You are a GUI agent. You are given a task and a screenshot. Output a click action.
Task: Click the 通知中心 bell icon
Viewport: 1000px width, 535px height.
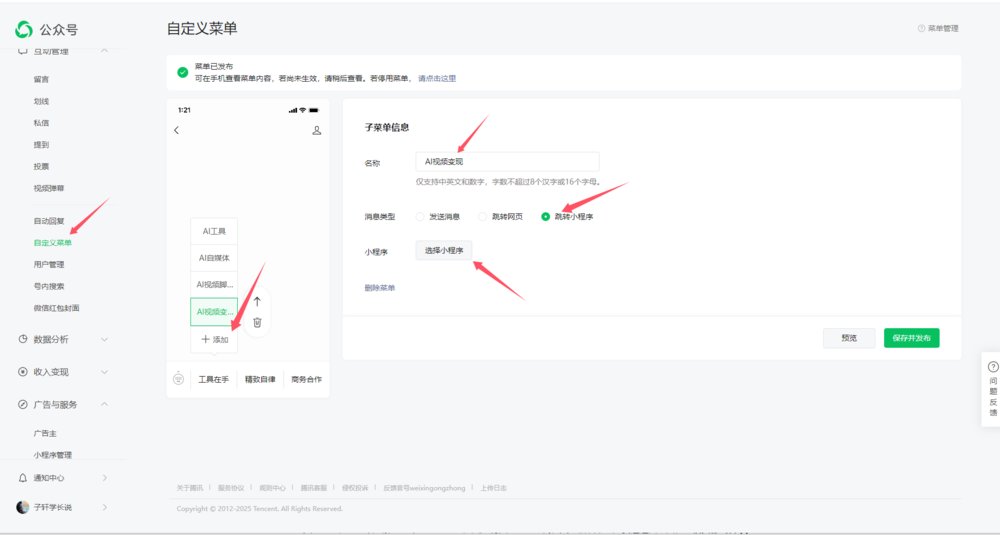click(23, 478)
